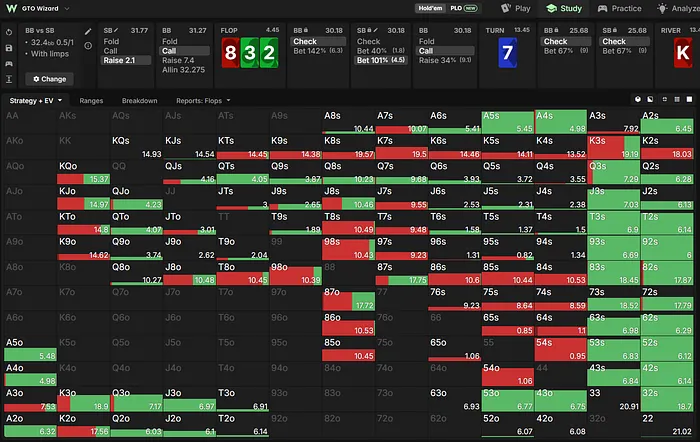
Task: Click the pencil edit icon beside BB vs SB
Action: point(88,31)
